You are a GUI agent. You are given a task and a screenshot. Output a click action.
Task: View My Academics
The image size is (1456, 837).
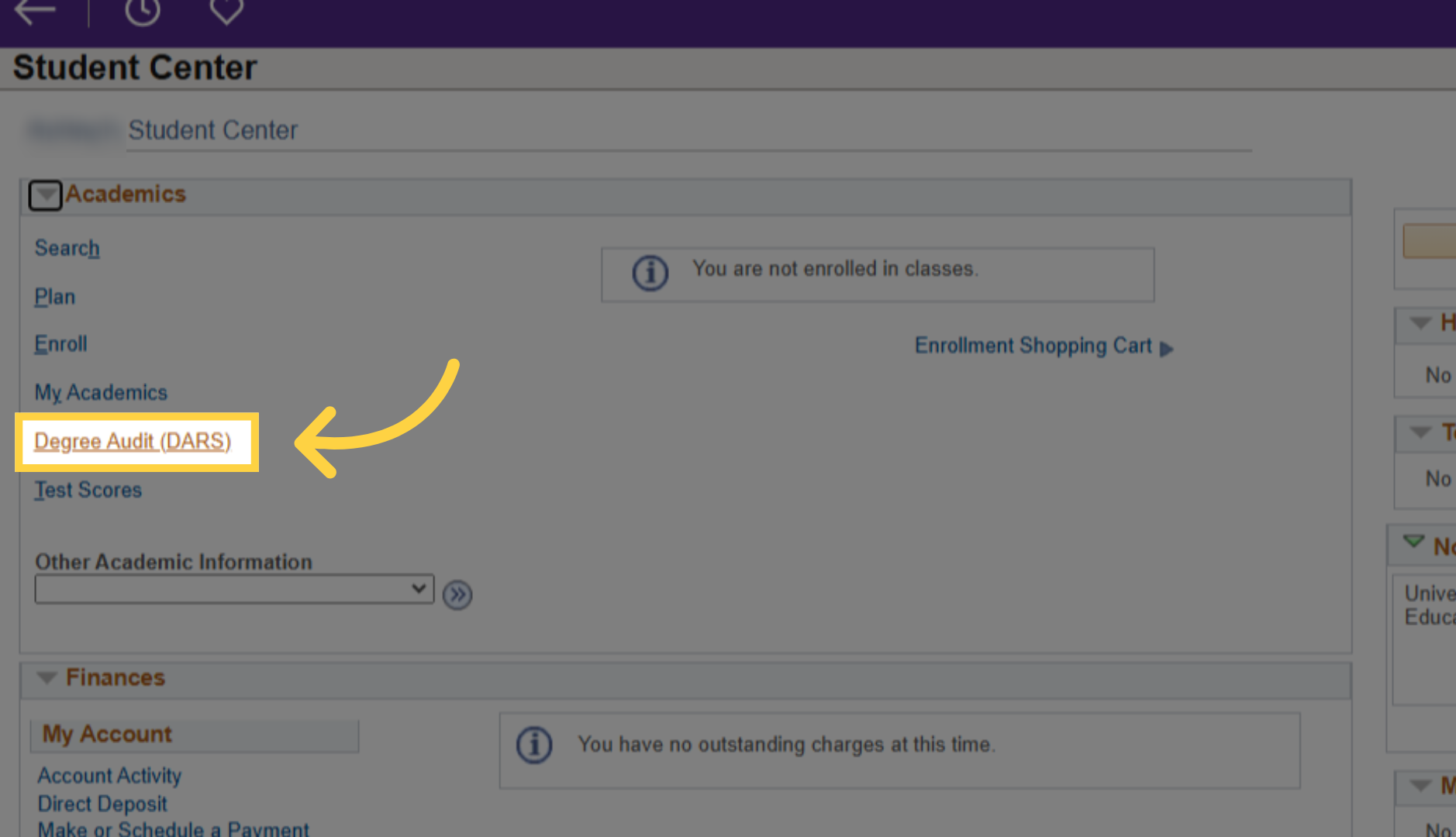pos(101,392)
